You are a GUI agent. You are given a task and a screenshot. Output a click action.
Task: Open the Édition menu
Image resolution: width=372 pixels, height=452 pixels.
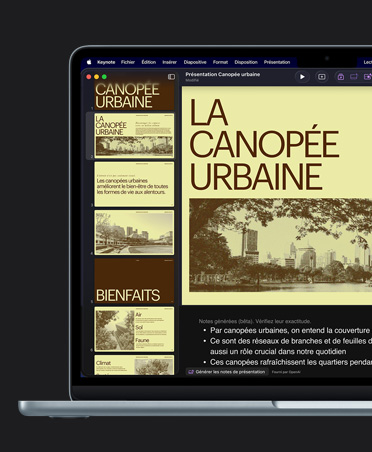pyautogui.click(x=148, y=62)
